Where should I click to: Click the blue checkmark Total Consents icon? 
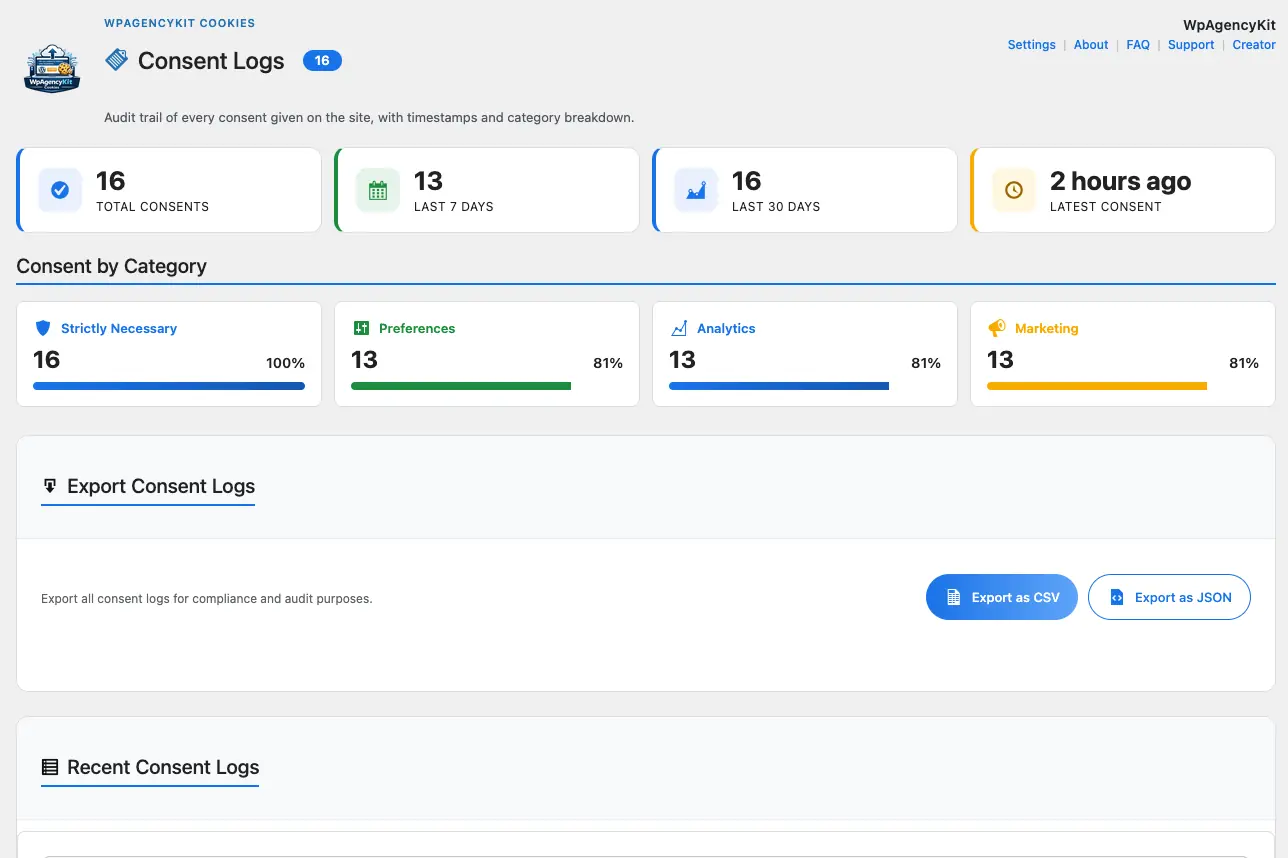click(60, 190)
